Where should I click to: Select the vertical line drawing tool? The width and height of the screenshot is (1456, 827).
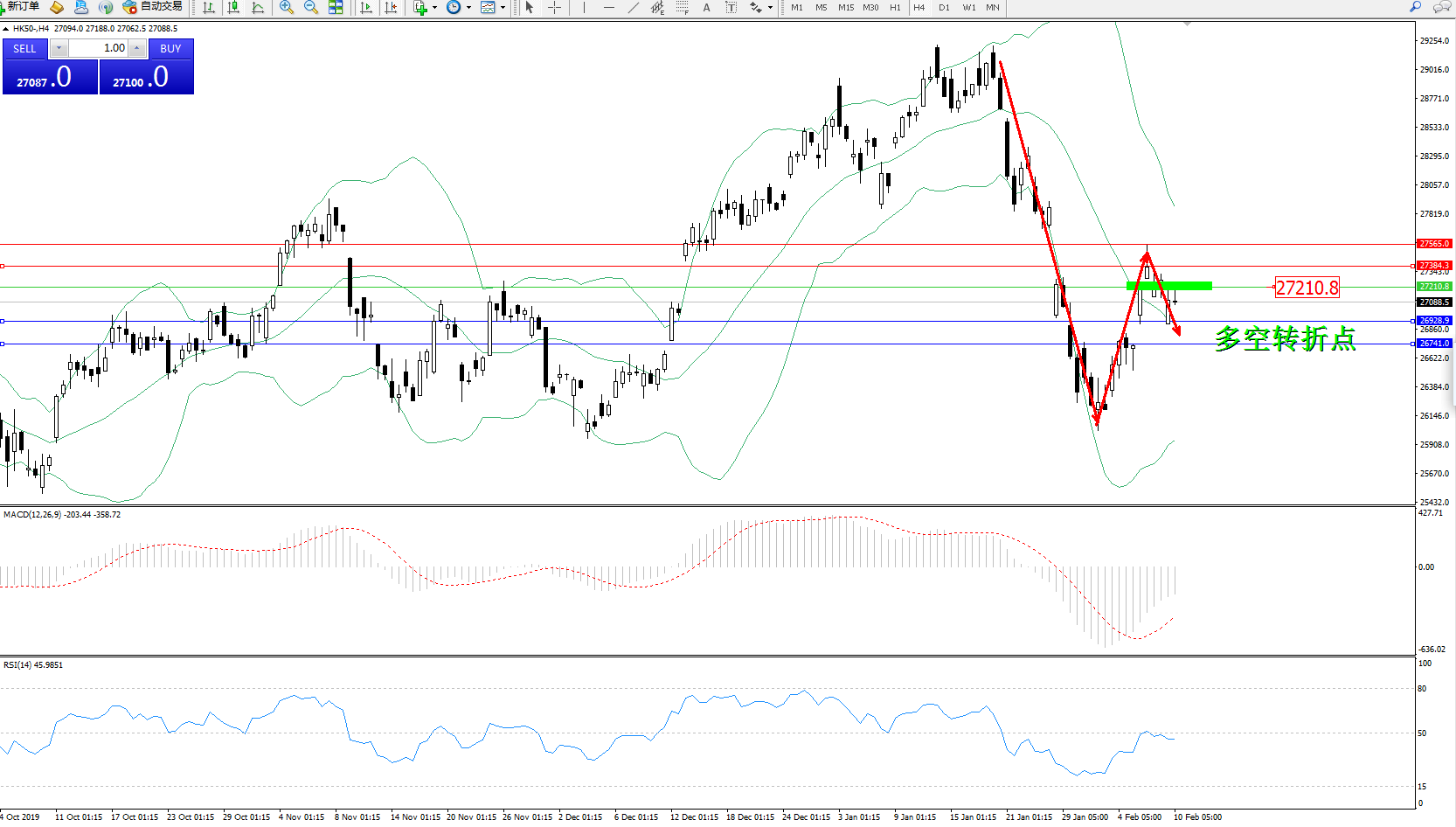pyautogui.click(x=584, y=8)
